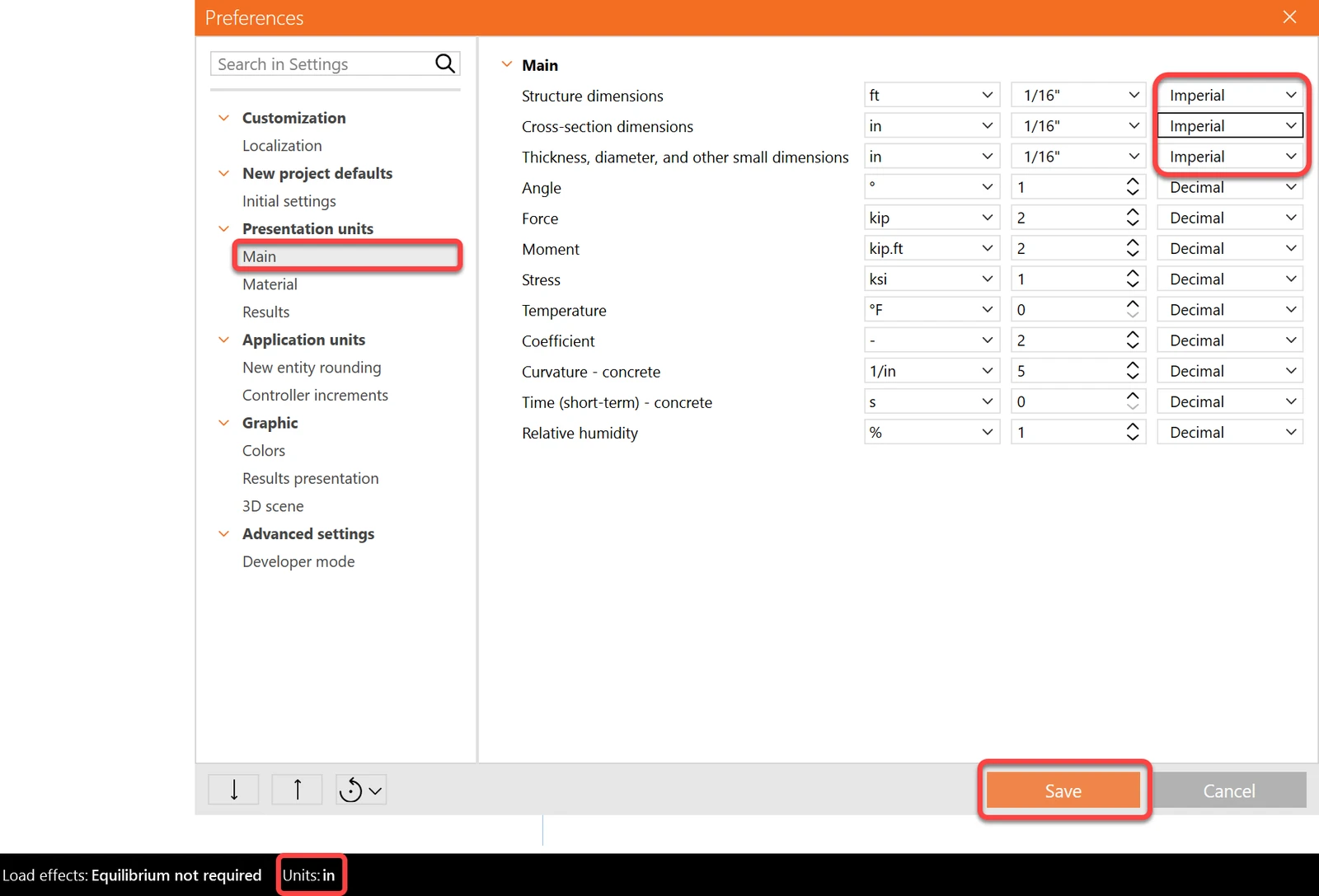Open Controller increments settings
1319x896 pixels.
(x=315, y=396)
